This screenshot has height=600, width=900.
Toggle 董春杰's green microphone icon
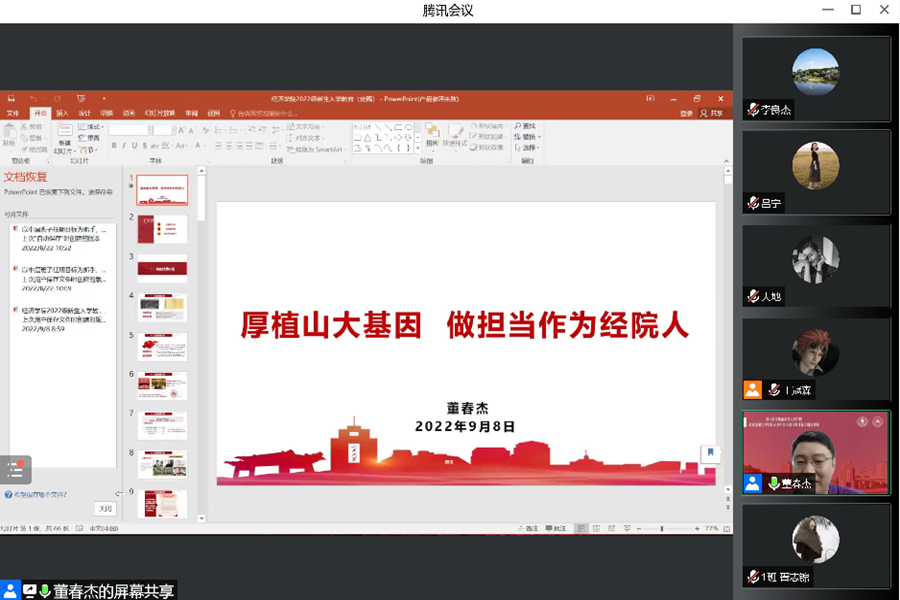click(773, 483)
